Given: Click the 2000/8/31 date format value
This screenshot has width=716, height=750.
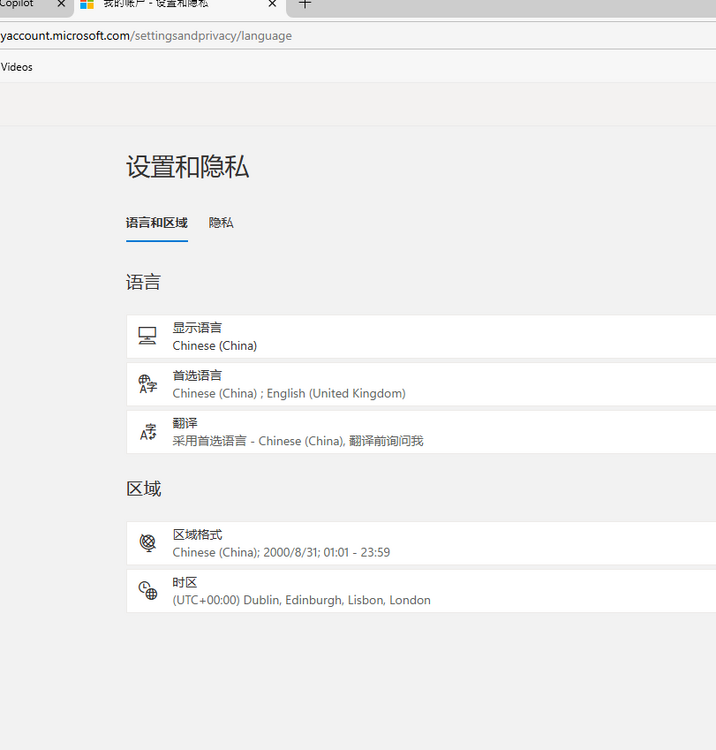Looking at the screenshot, I should [x=291, y=552].
